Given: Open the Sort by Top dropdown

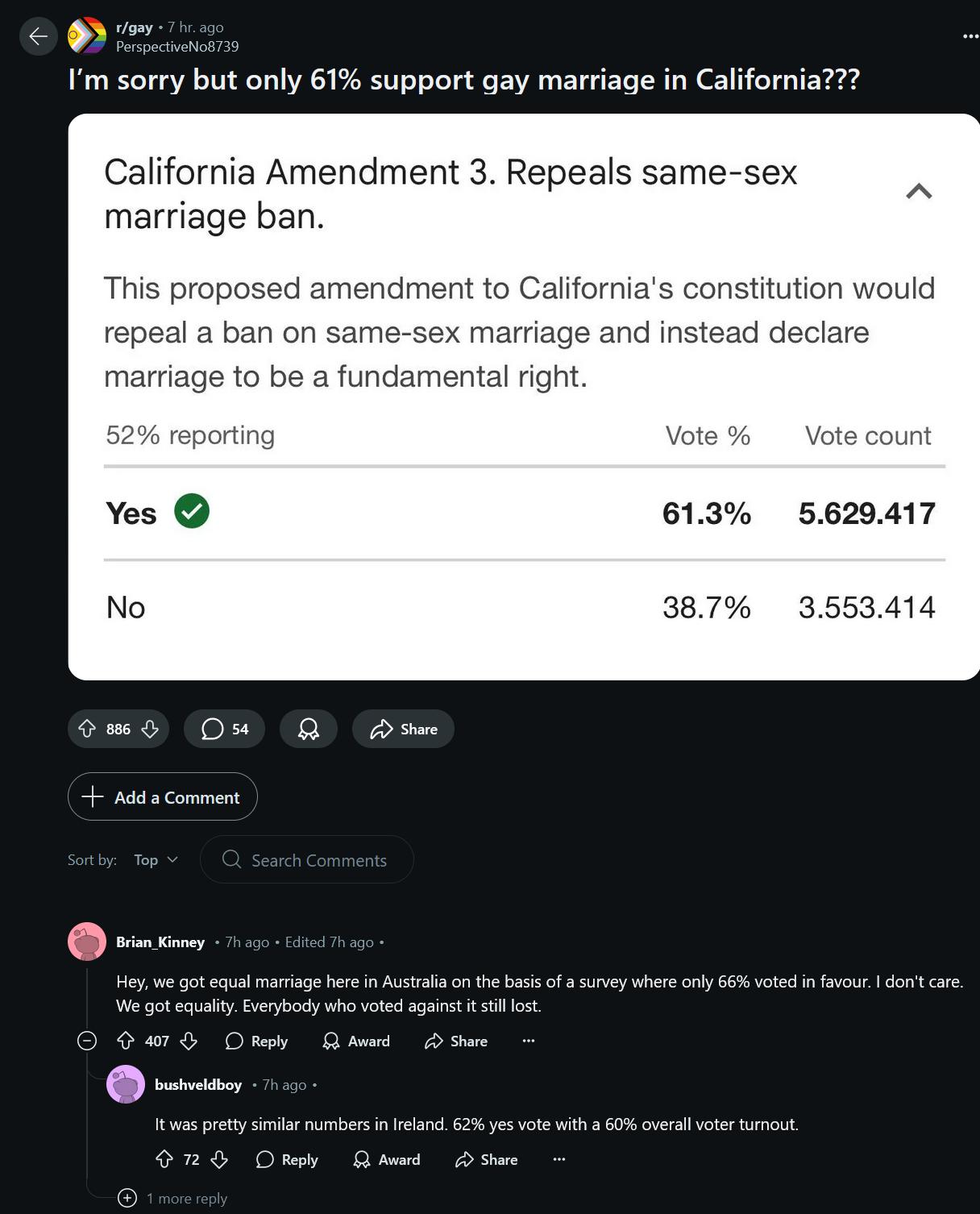Looking at the screenshot, I should (156, 860).
